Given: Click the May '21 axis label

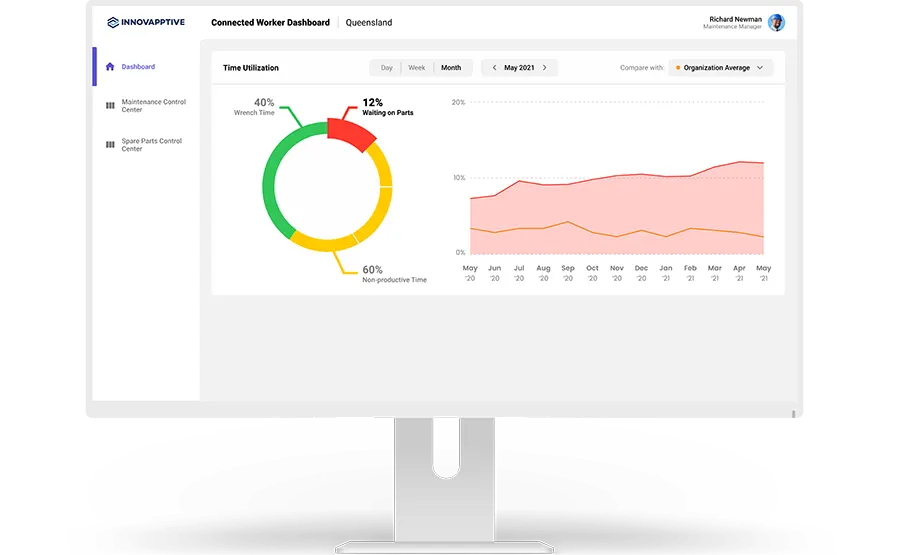Looking at the screenshot, I should coord(764,273).
